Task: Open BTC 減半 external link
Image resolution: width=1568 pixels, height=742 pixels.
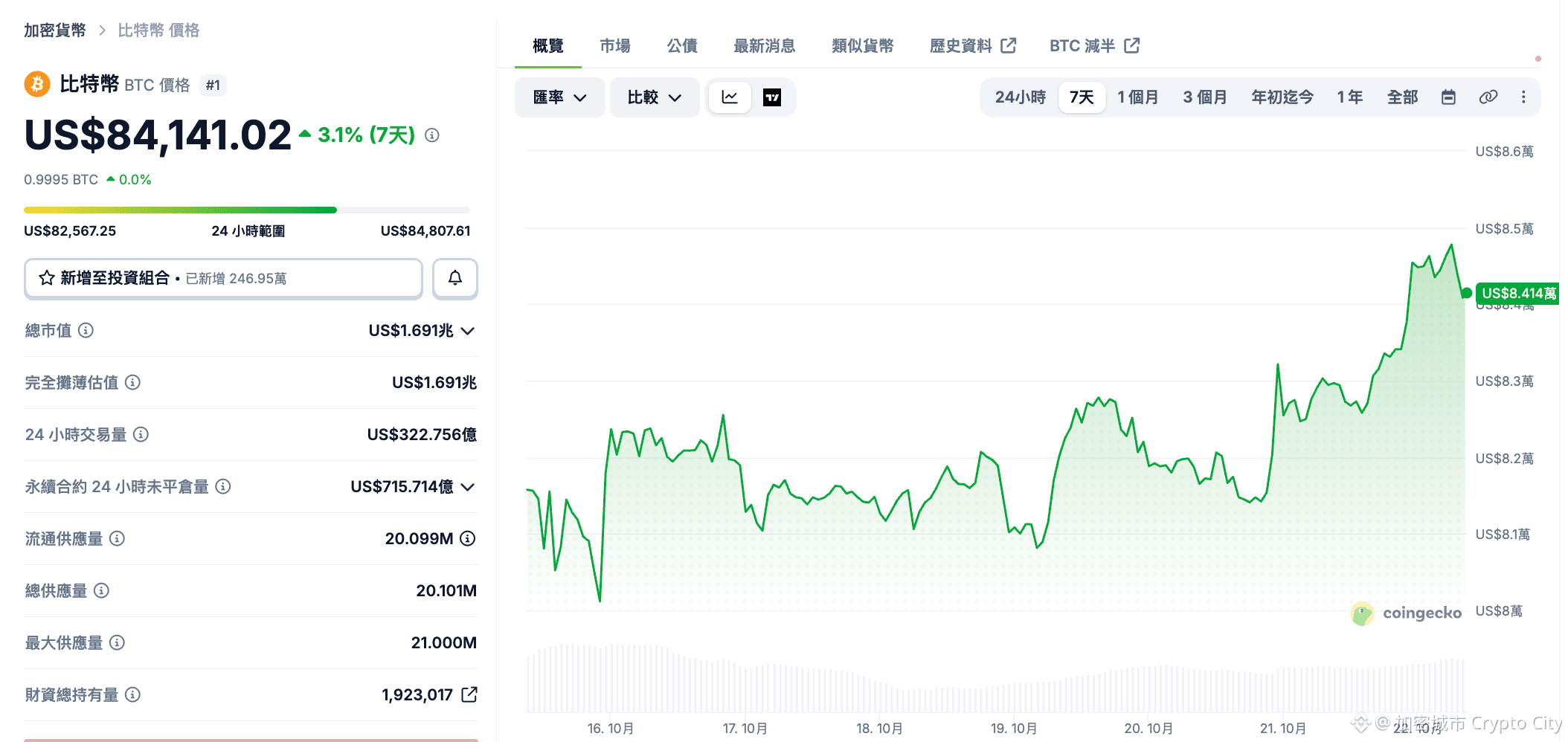Action: coord(1095,46)
